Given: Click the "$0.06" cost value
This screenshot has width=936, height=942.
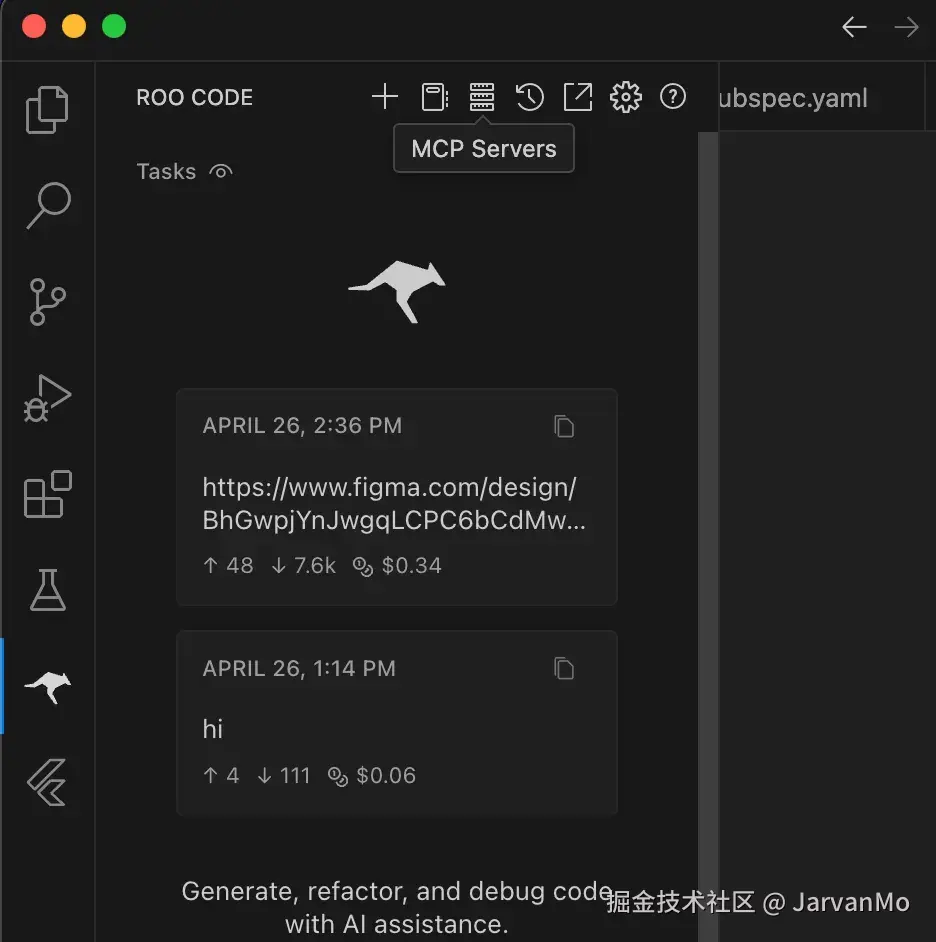Looking at the screenshot, I should pyautogui.click(x=386, y=776).
